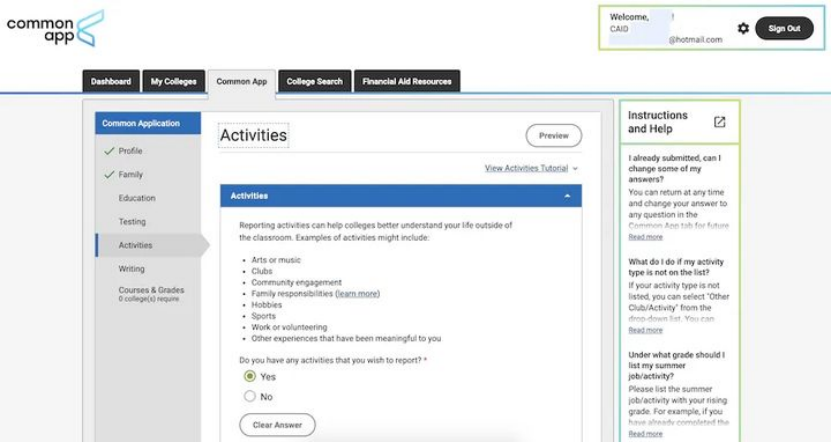The image size is (832, 442).
Task: Open account settings gear icon
Action: click(743, 29)
